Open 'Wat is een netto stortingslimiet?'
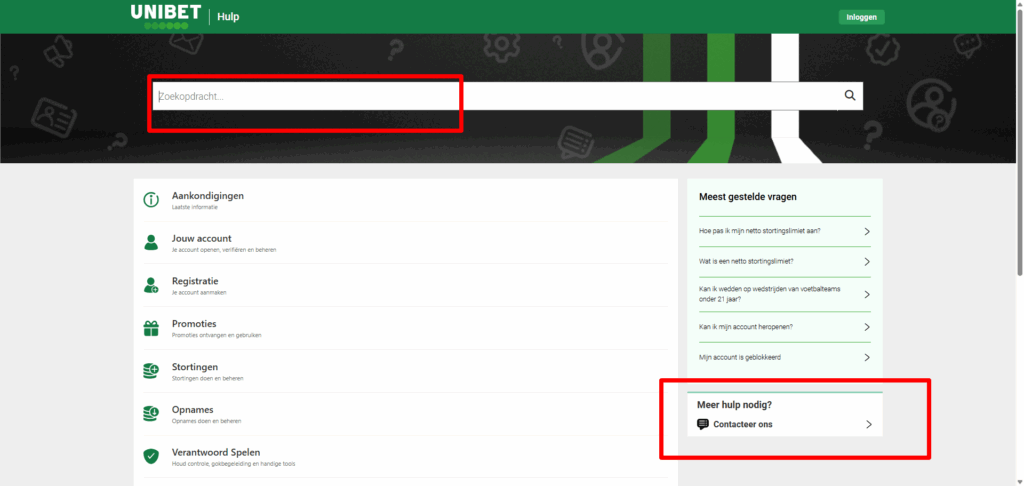The width and height of the screenshot is (1024, 486). point(746,261)
